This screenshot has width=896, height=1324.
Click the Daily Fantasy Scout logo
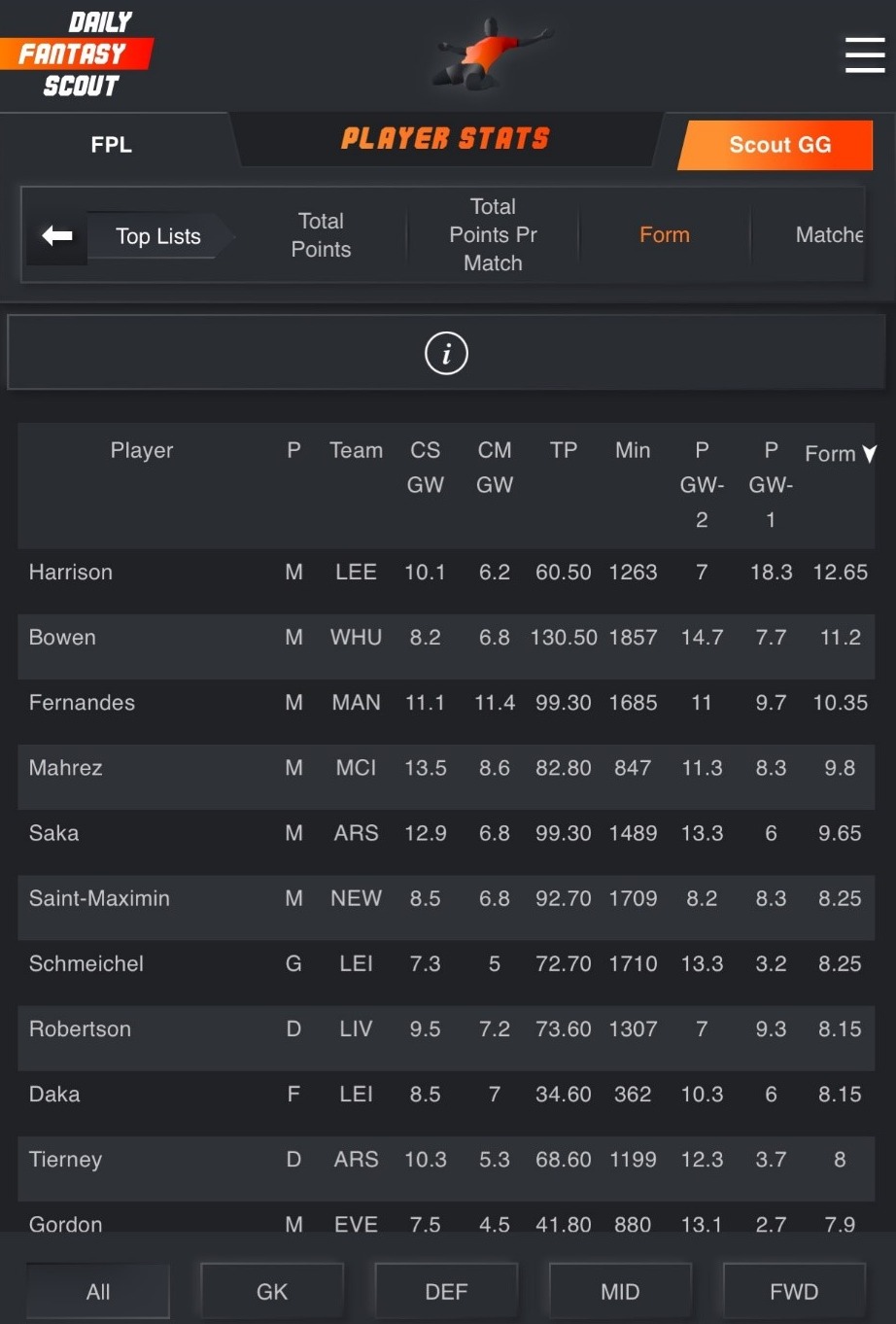[78, 54]
